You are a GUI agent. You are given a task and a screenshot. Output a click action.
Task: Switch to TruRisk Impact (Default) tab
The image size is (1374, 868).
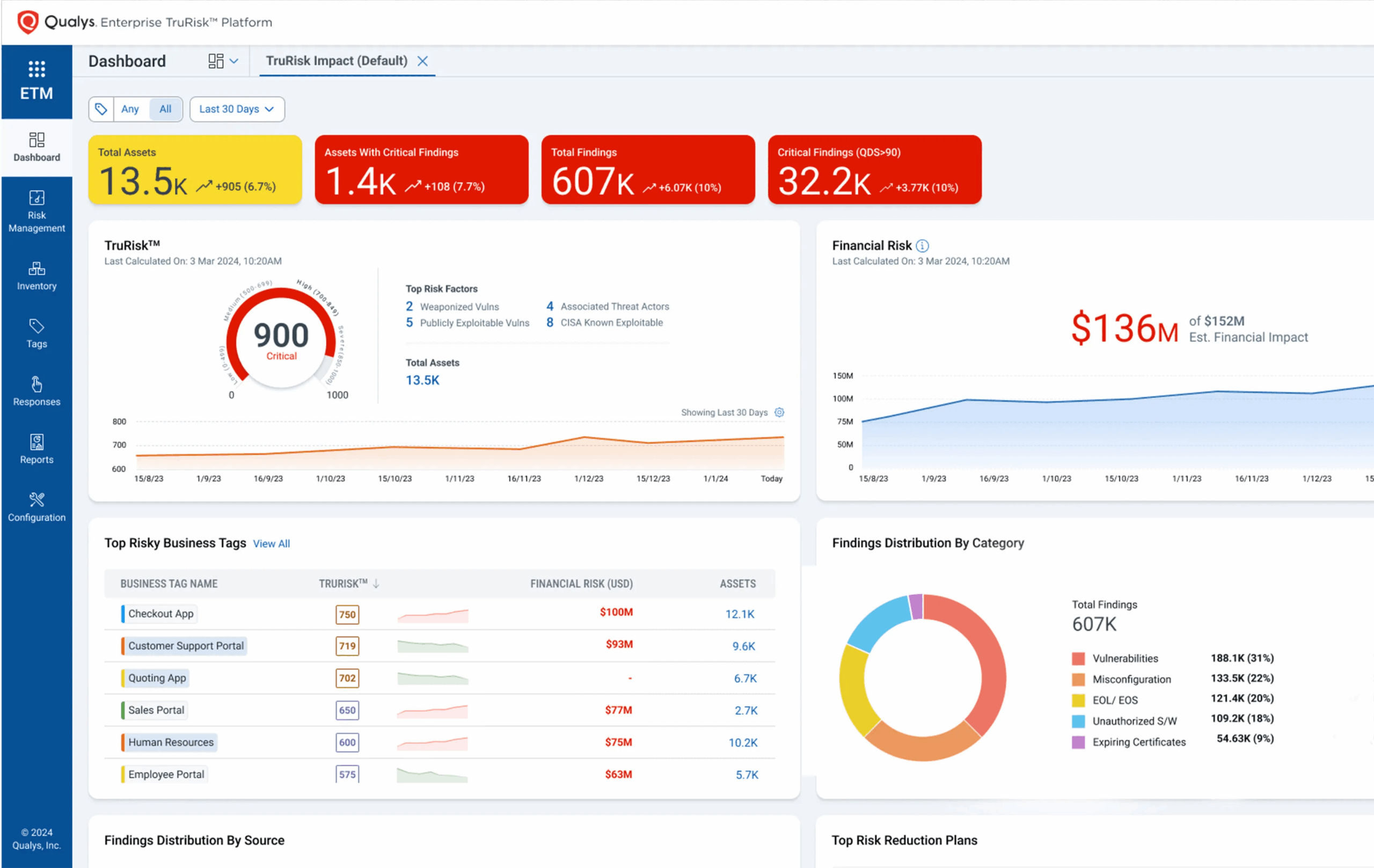(336, 61)
